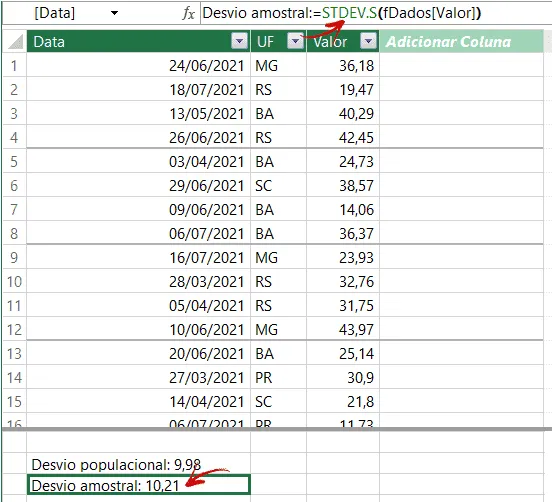
Task: Expand the [Data] name box dropdown arrow
Action: (114, 13)
